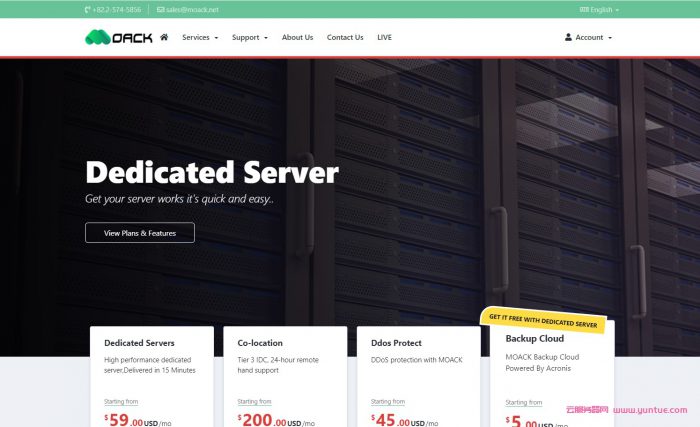Click the Account user icon
The height and width of the screenshot is (427, 700).
pos(568,37)
